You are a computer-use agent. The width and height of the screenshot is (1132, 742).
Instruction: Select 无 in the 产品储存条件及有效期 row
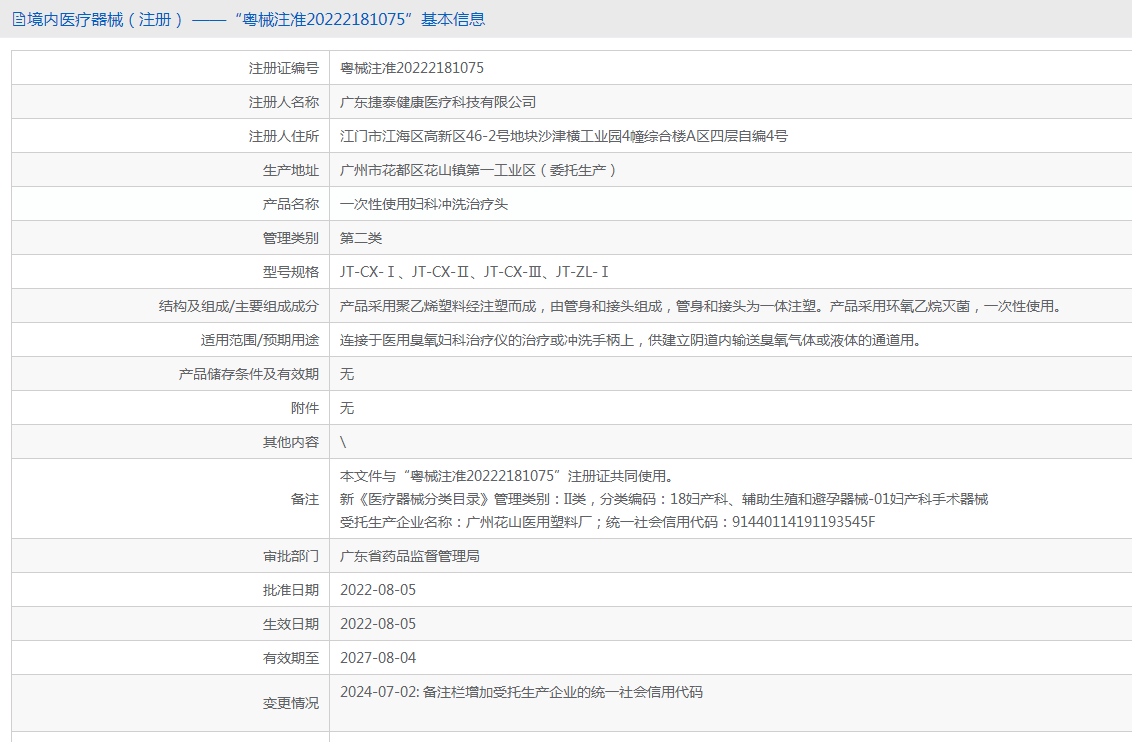click(347, 374)
